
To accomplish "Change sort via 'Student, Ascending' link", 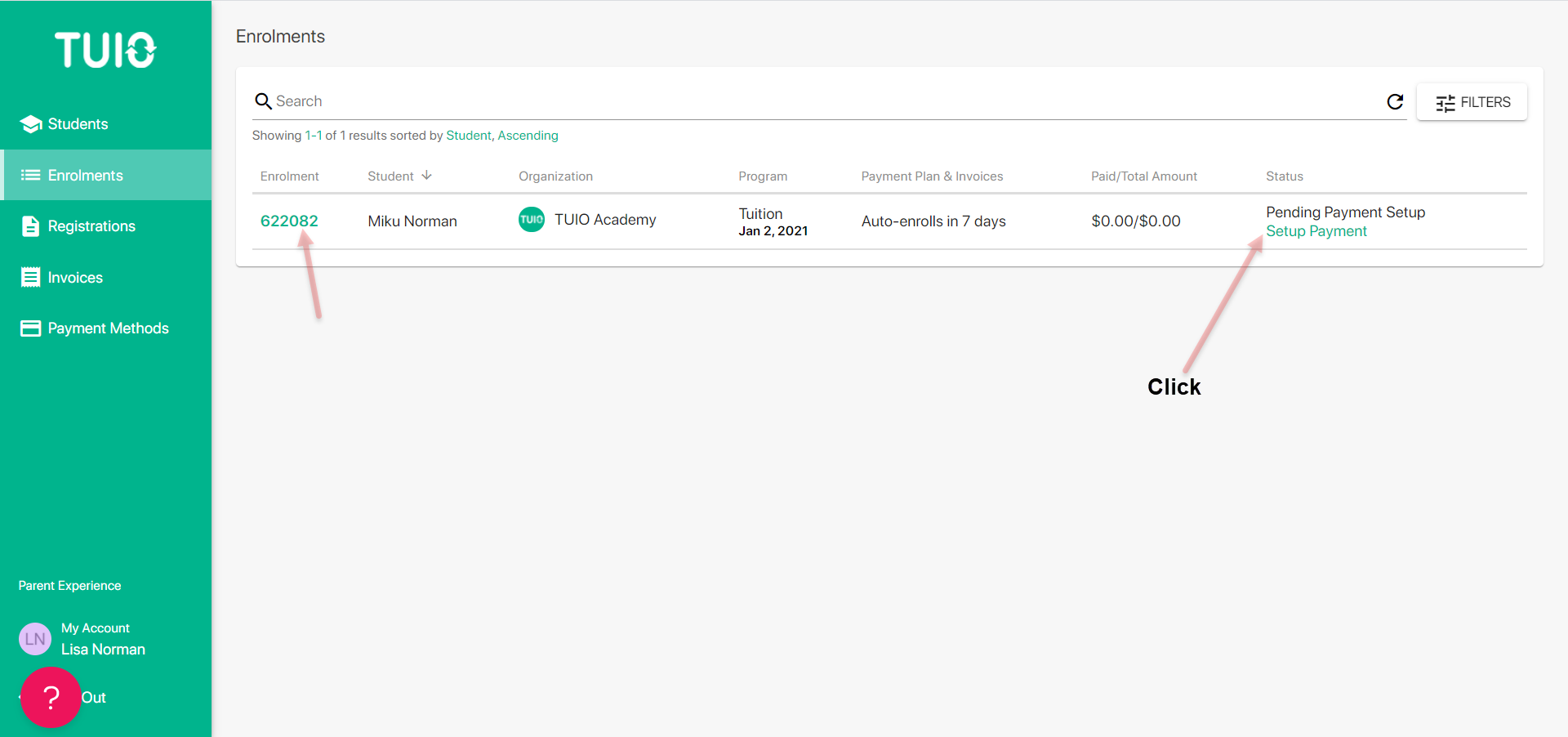I will (x=501, y=136).
